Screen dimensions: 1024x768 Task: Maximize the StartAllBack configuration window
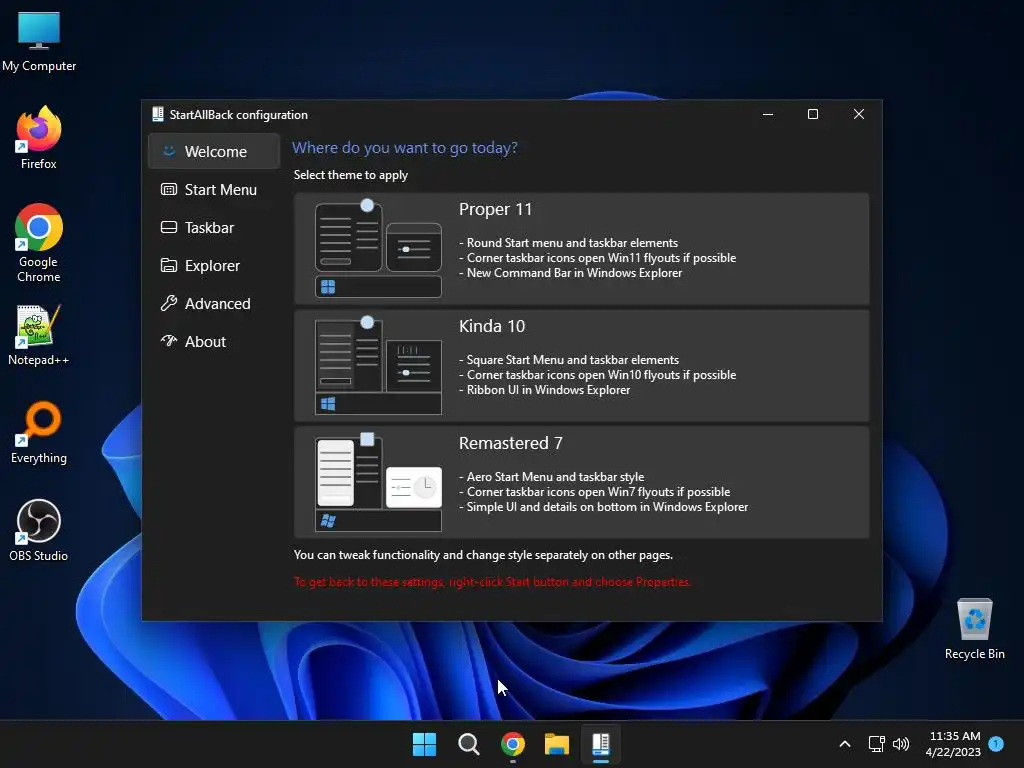pos(813,114)
